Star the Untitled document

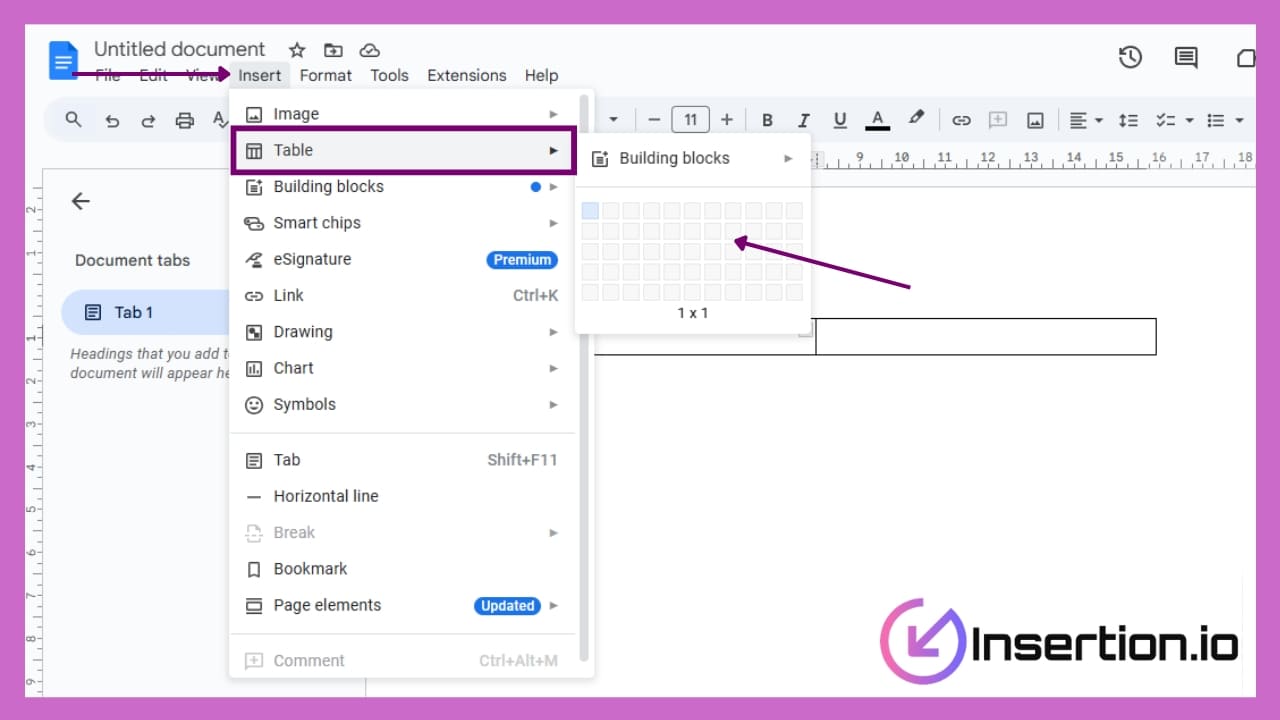(x=297, y=50)
